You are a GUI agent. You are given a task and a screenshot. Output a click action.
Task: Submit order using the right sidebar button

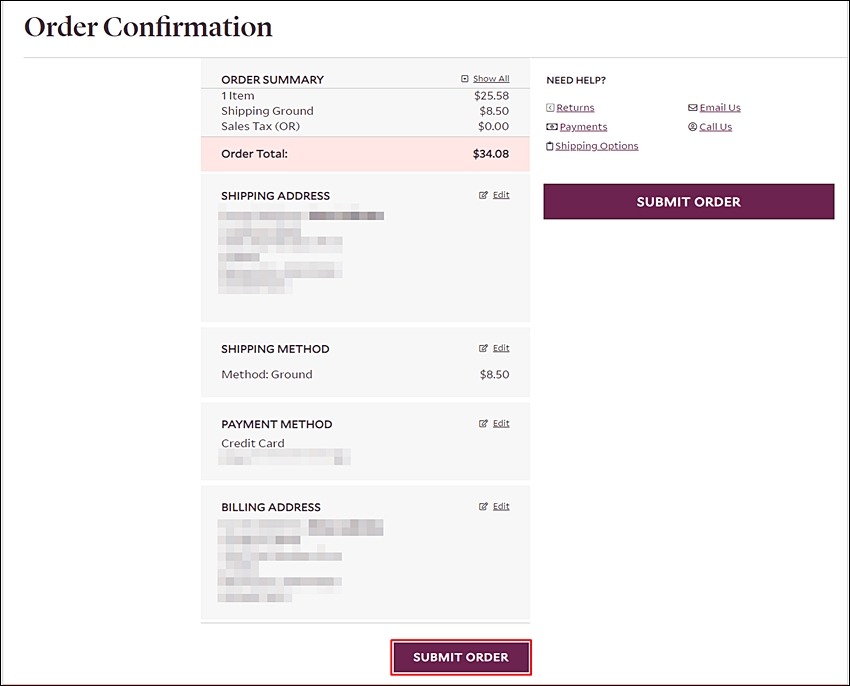point(688,201)
